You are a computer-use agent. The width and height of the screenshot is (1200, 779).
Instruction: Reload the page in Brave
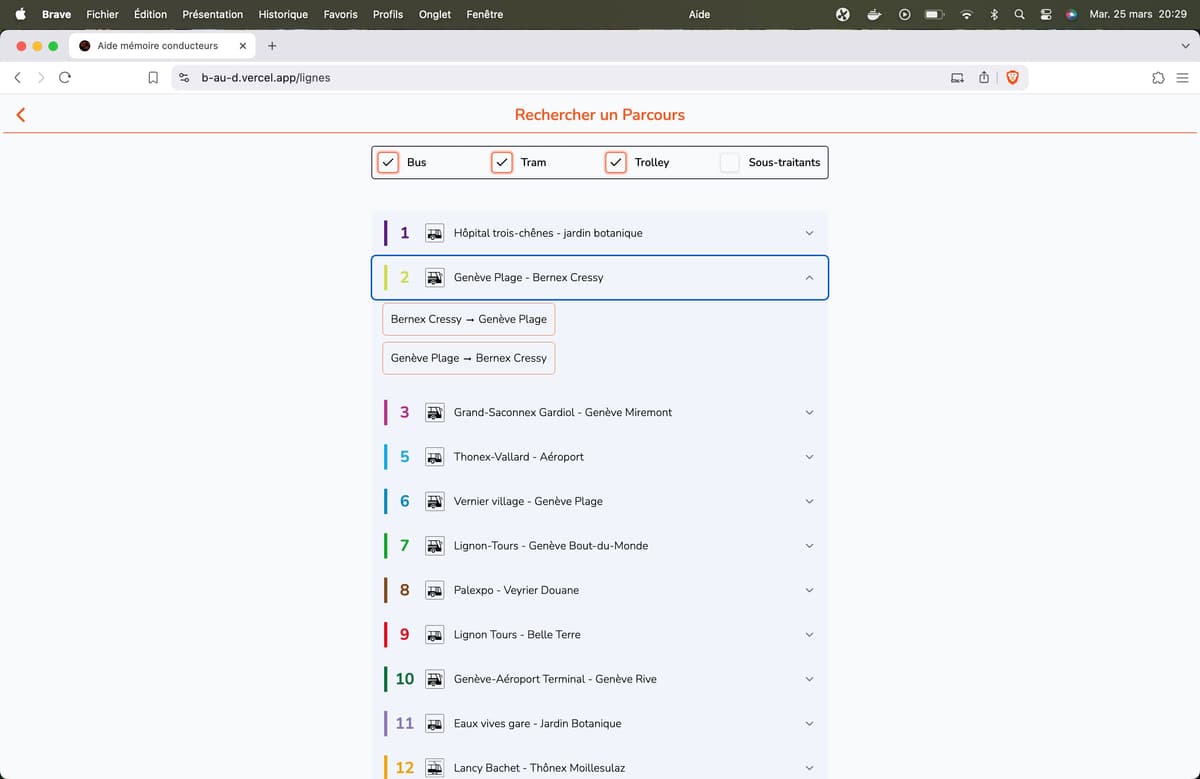click(65, 77)
